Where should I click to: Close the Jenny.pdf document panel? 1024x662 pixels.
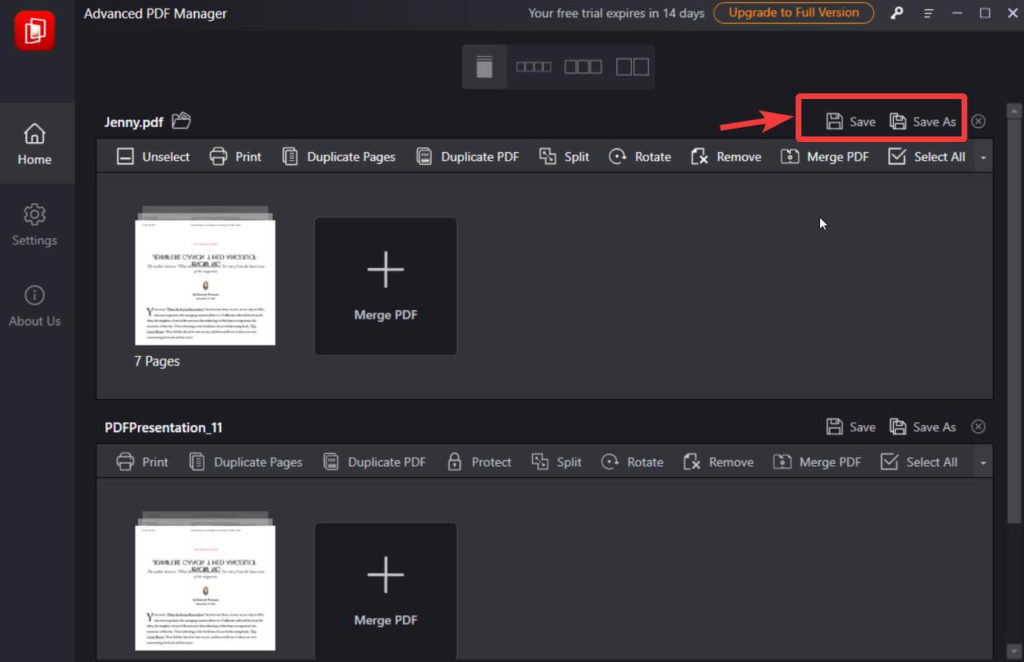point(978,121)
